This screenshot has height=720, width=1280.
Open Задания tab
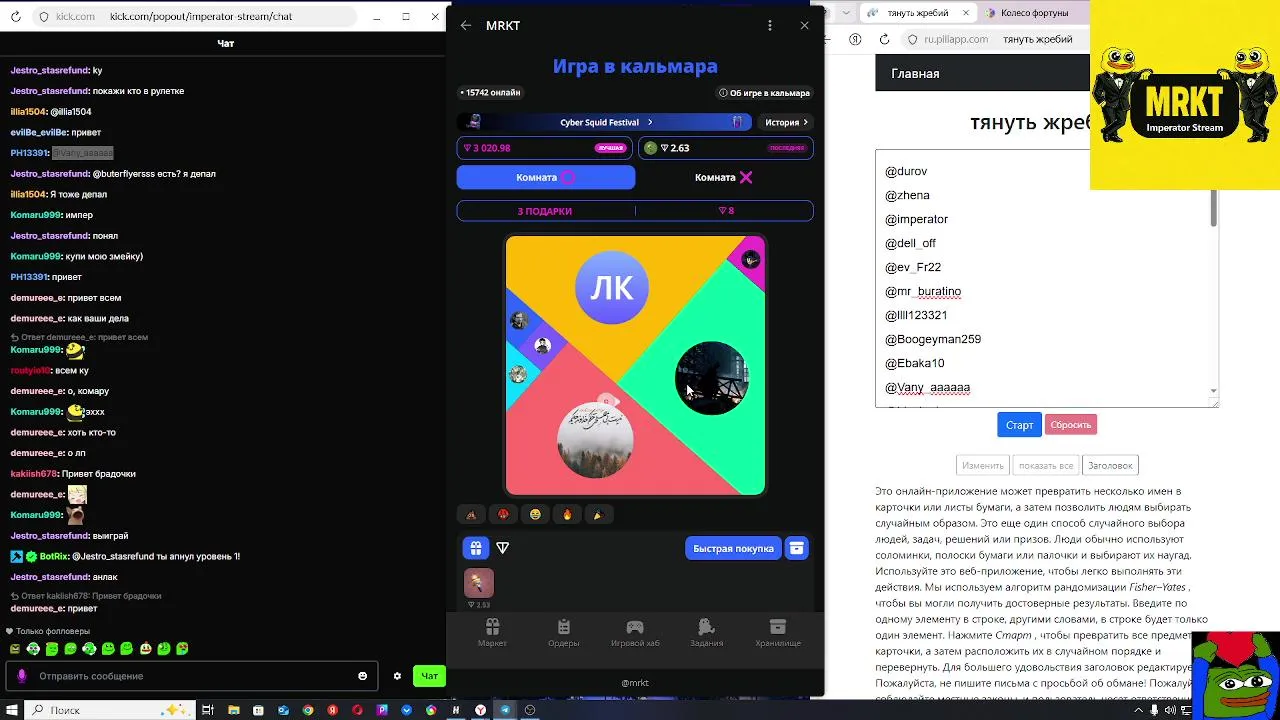[706, 633]
